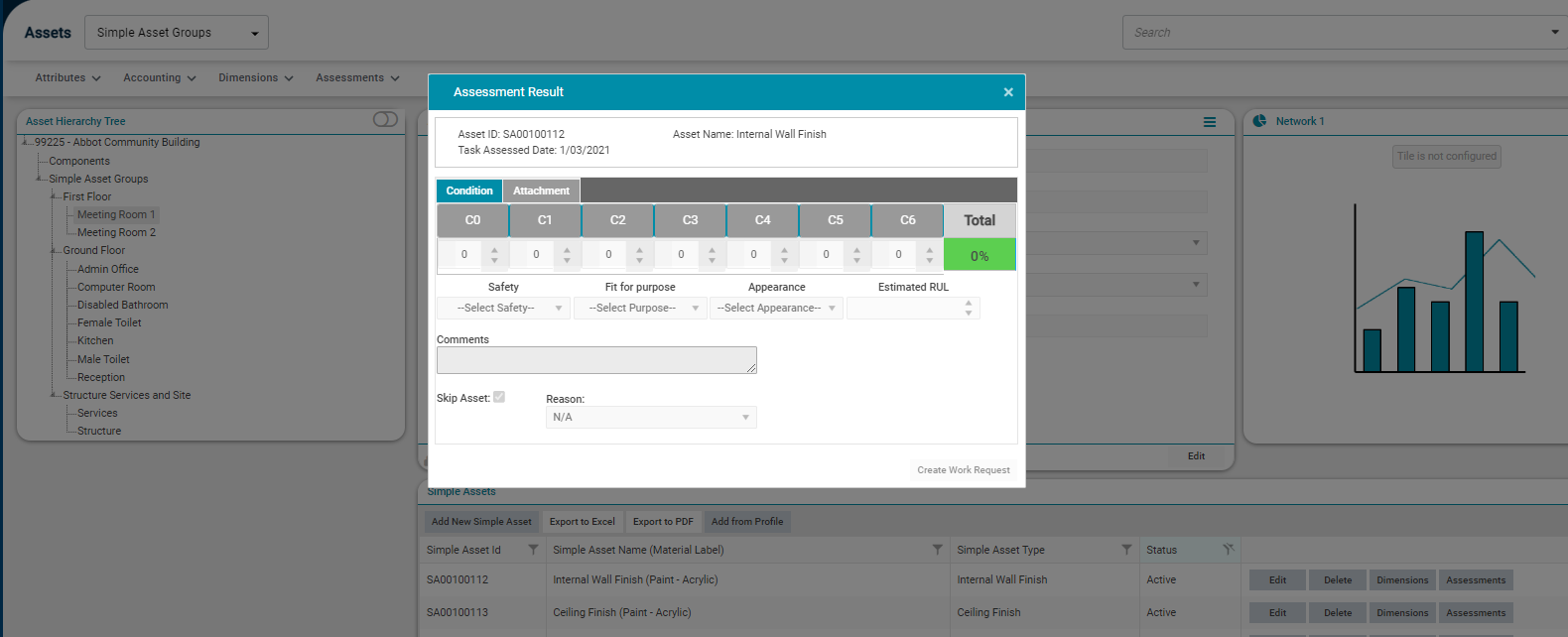Click filter icon on Simple Asset Id column
This screenshot has width=1568, height=637.
[533, 550]
